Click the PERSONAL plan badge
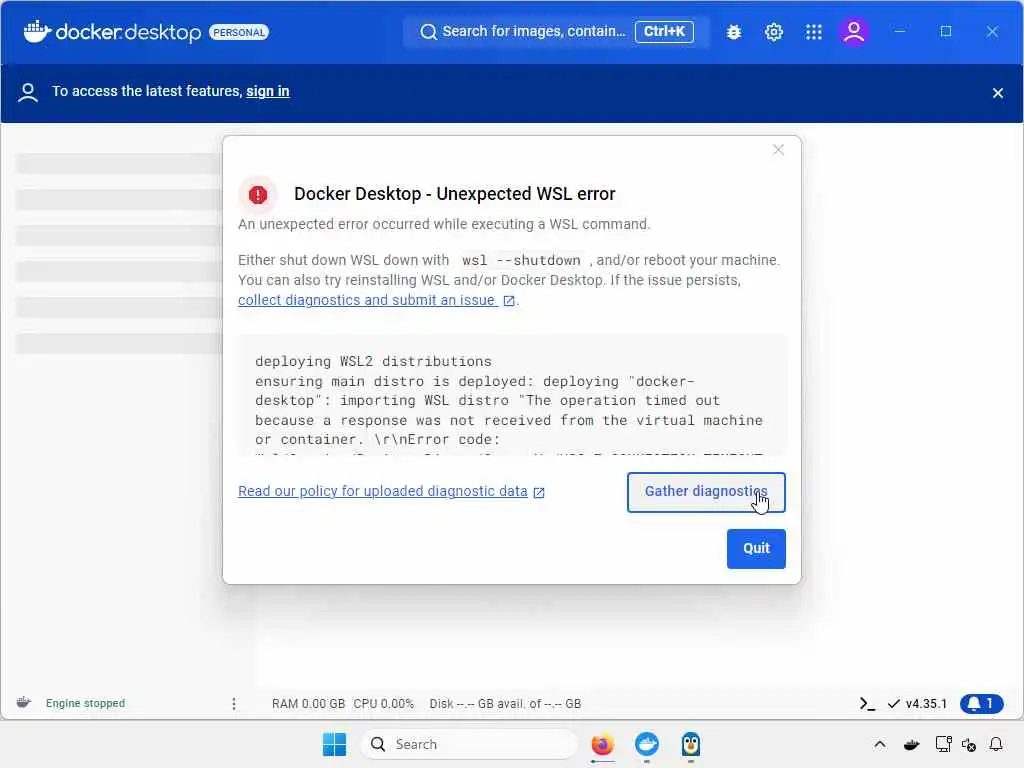1024x768 pixels. click(239, 32)
